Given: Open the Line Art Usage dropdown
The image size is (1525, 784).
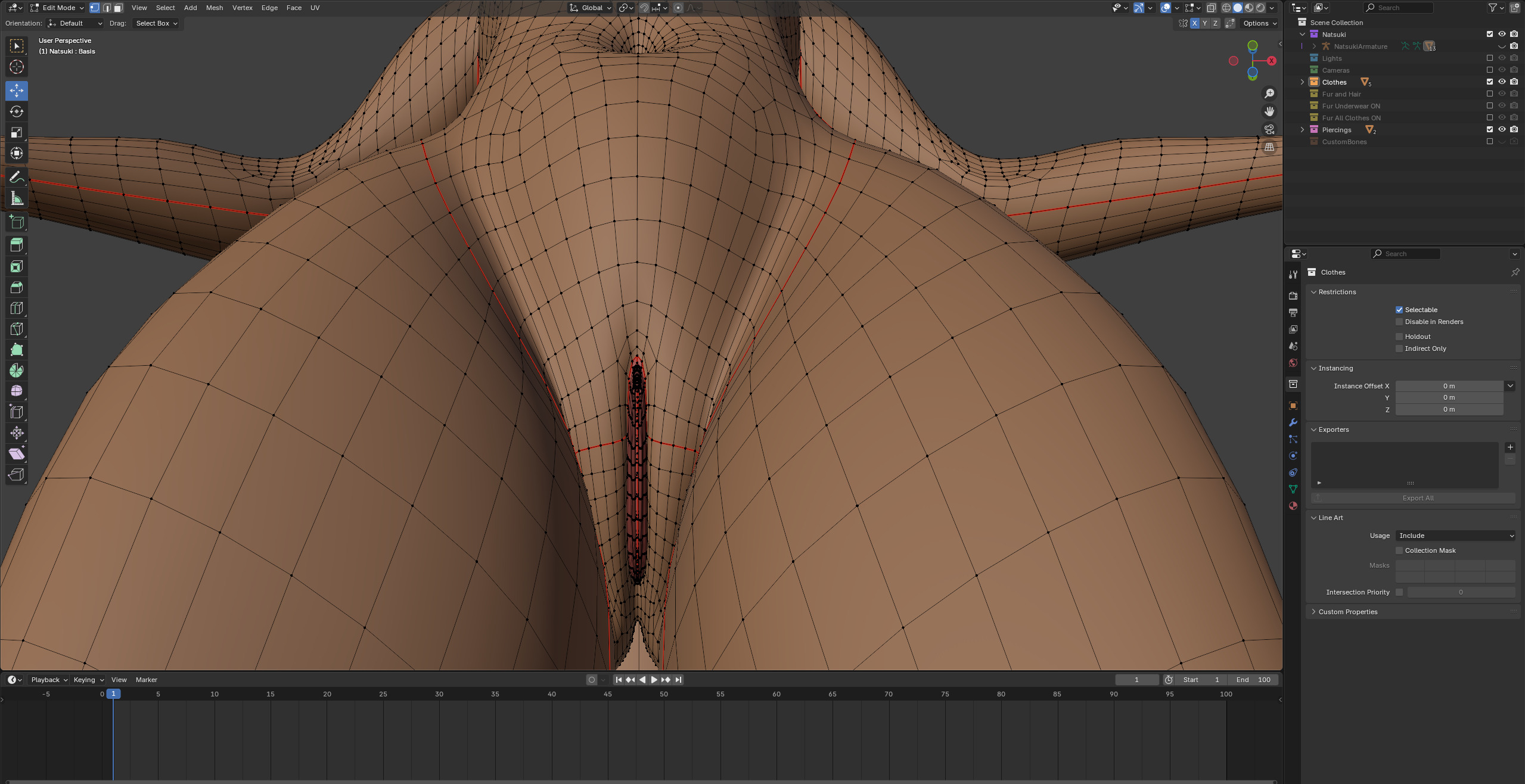Looking at the screenshot, I should coord(1455,536).
